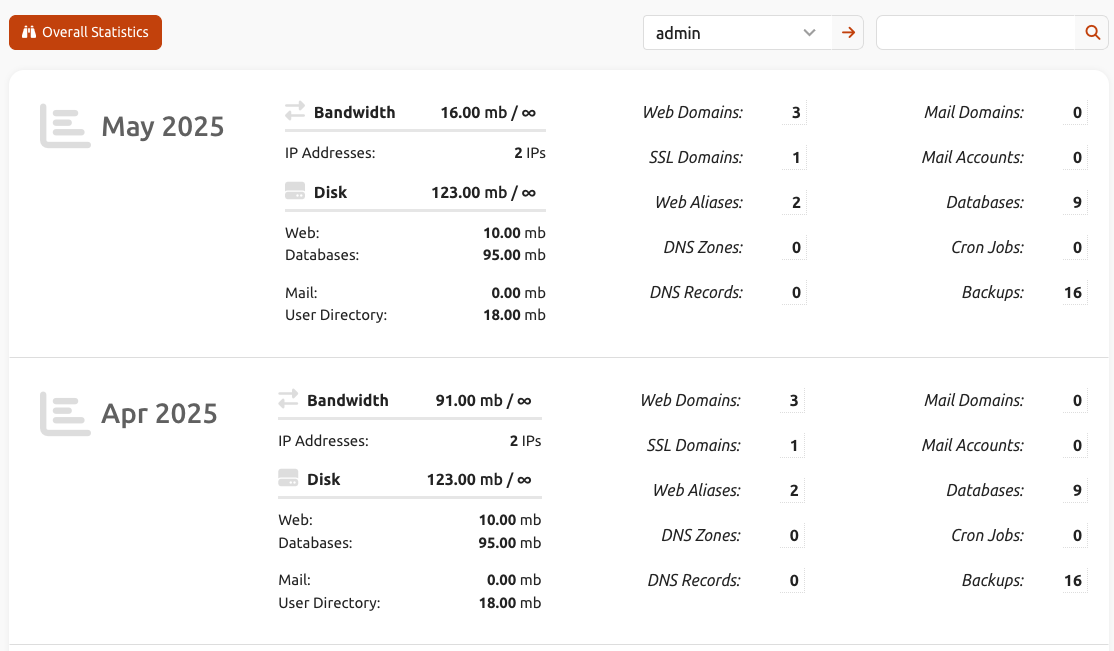Screen dimensions: 1114x651
Task: Click May 2025 Web Domains count 3
Action: 796,112
